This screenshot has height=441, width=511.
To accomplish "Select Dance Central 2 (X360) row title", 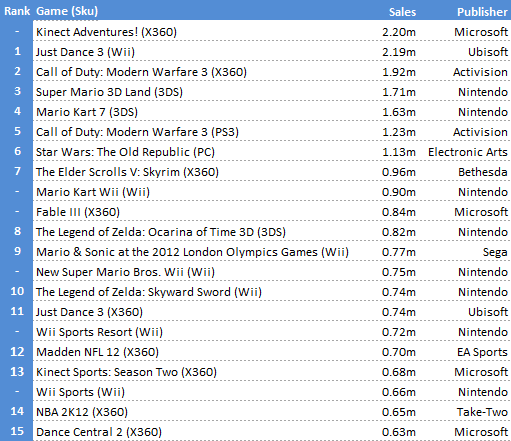I will 99,432.
